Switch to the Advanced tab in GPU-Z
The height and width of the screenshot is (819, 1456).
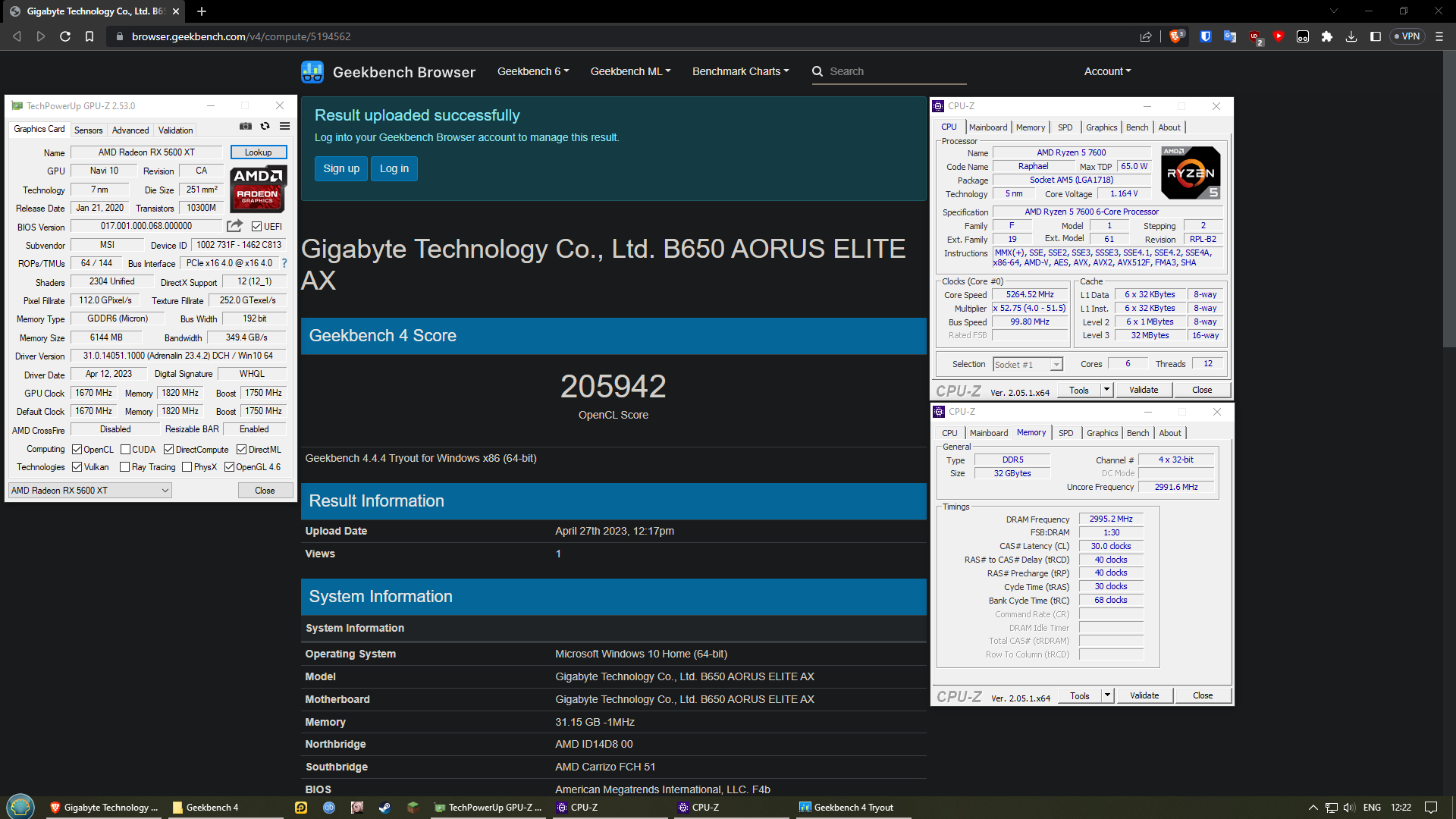click(130, 130)
